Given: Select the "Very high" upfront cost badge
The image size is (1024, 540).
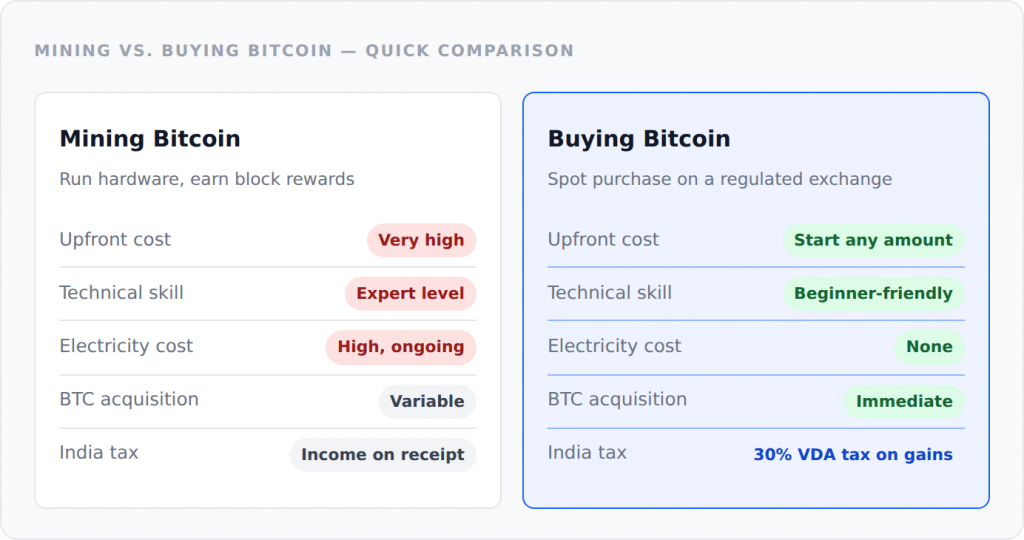Looking at the screenshot, I should pyautogui.click(x=421, y=240).
